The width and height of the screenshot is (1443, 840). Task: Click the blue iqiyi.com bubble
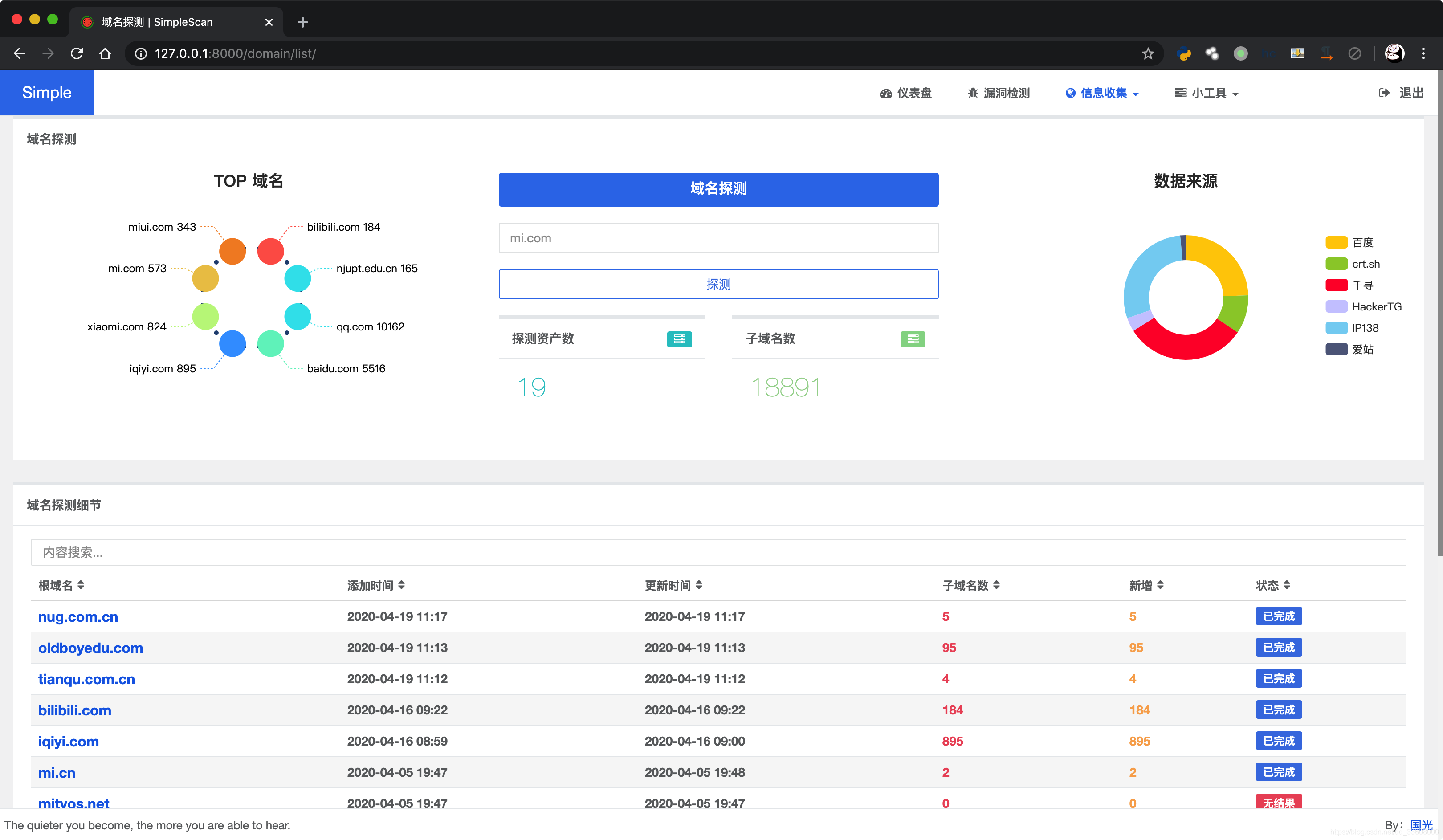[x=232, y=343]
